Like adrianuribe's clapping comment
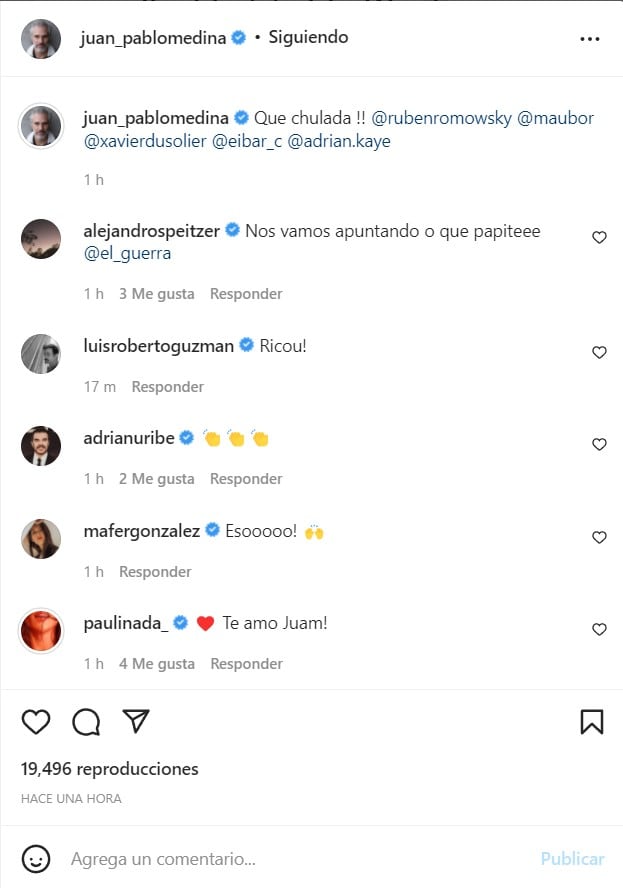Image resolution: width=623 pixels, height=888 pixels. point(599,445)
